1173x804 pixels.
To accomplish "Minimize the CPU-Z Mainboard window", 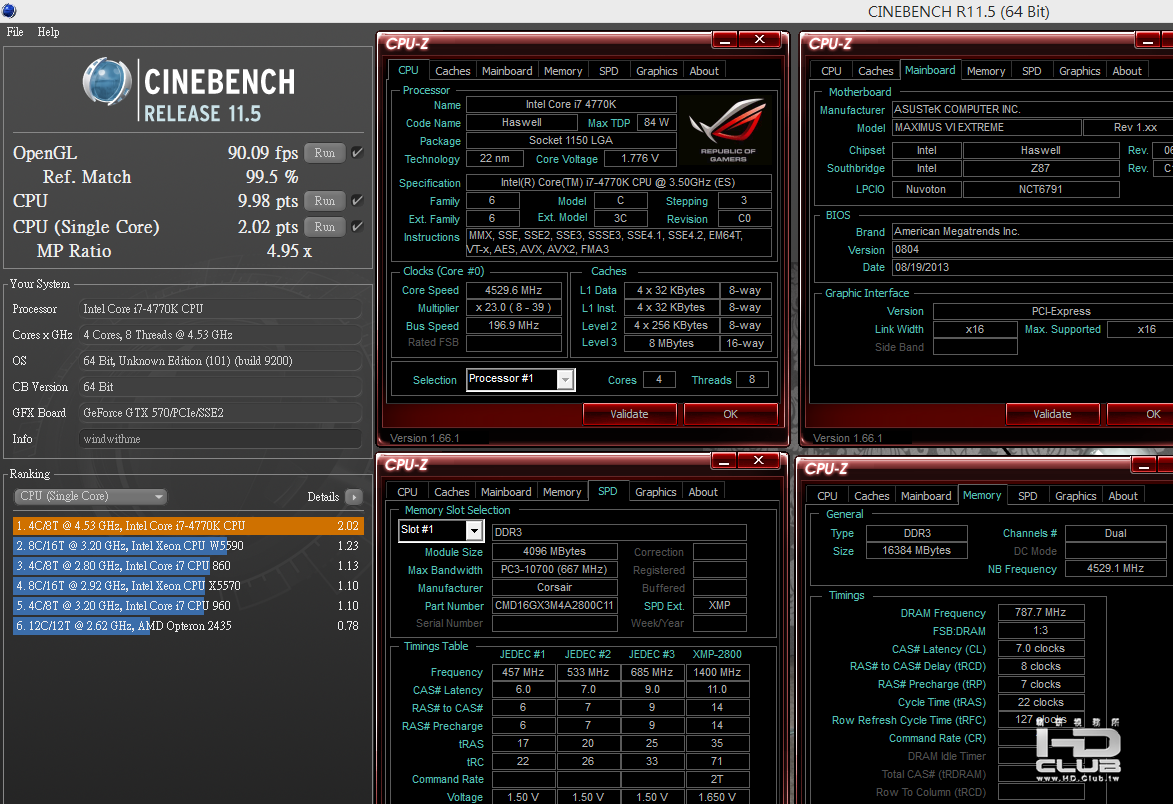I will click(1148, 40).
